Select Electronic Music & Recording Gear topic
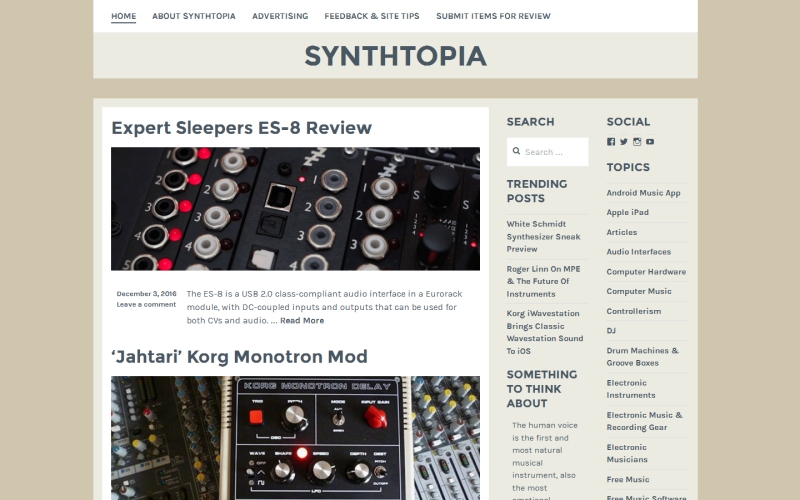This screenshot has width=800, height=500. click(644, 421)
